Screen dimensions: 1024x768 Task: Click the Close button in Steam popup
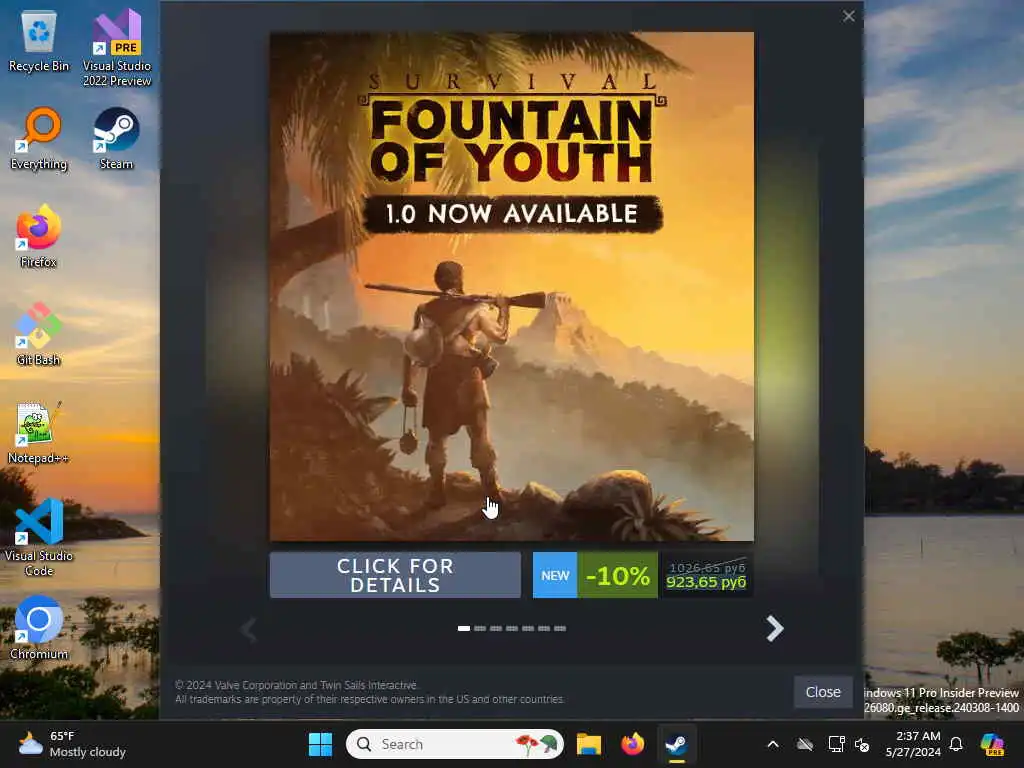(x=823, y=692)
